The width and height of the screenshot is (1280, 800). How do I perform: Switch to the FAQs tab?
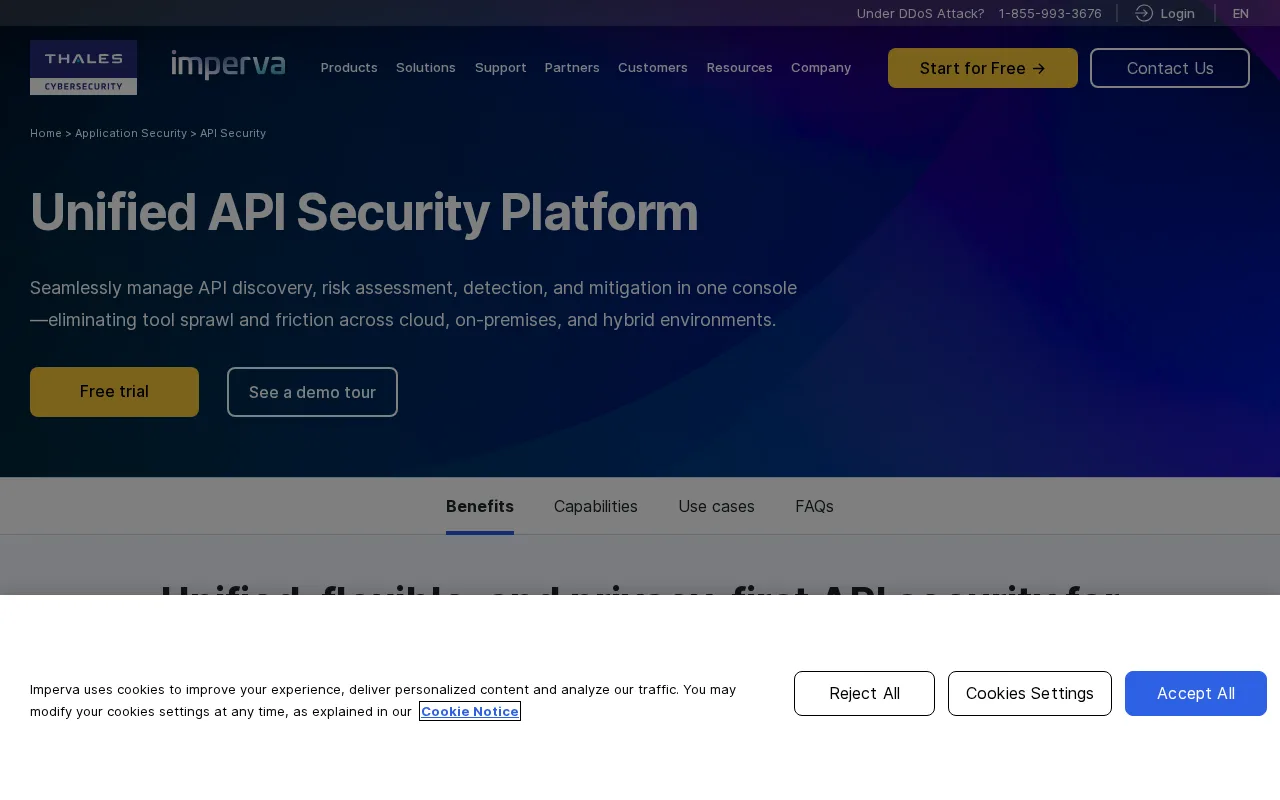(814, 506)
